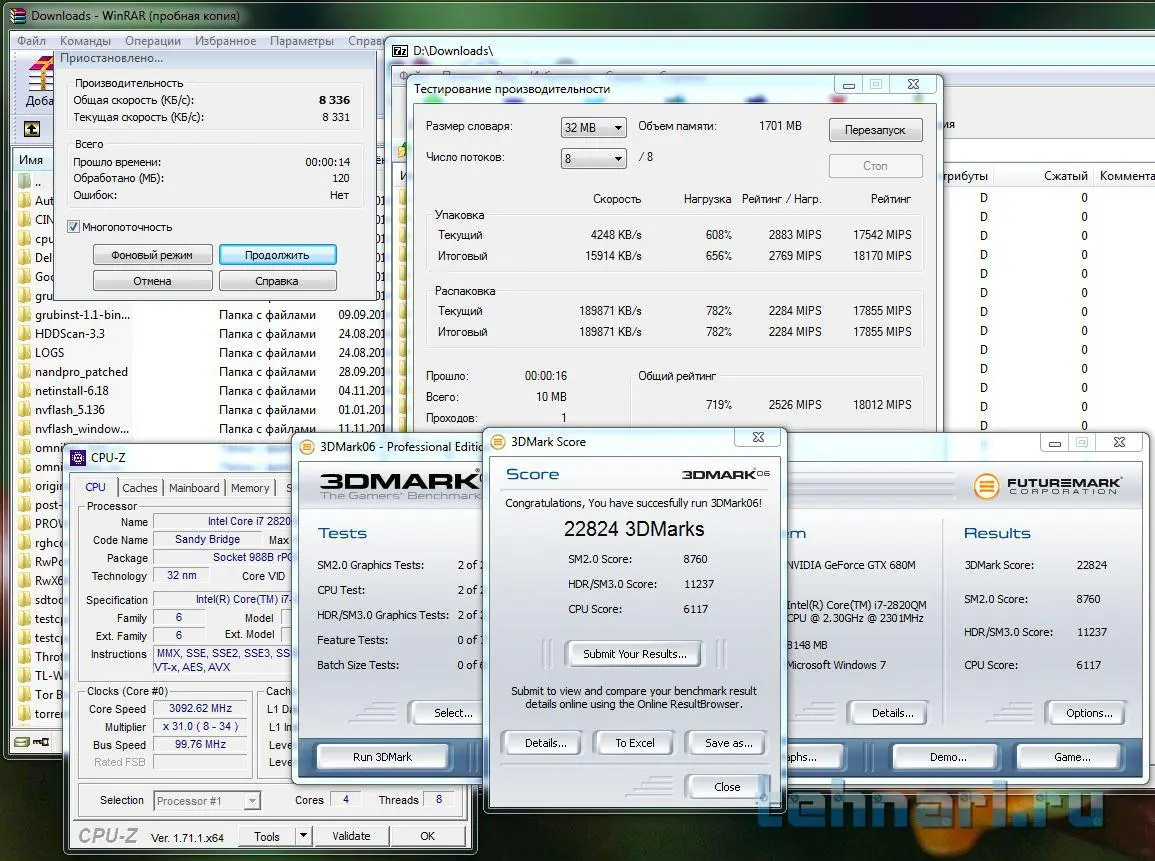Click Select button under Tests
The width and height of the screenshot is (1155, 861).
pos(447,713)
